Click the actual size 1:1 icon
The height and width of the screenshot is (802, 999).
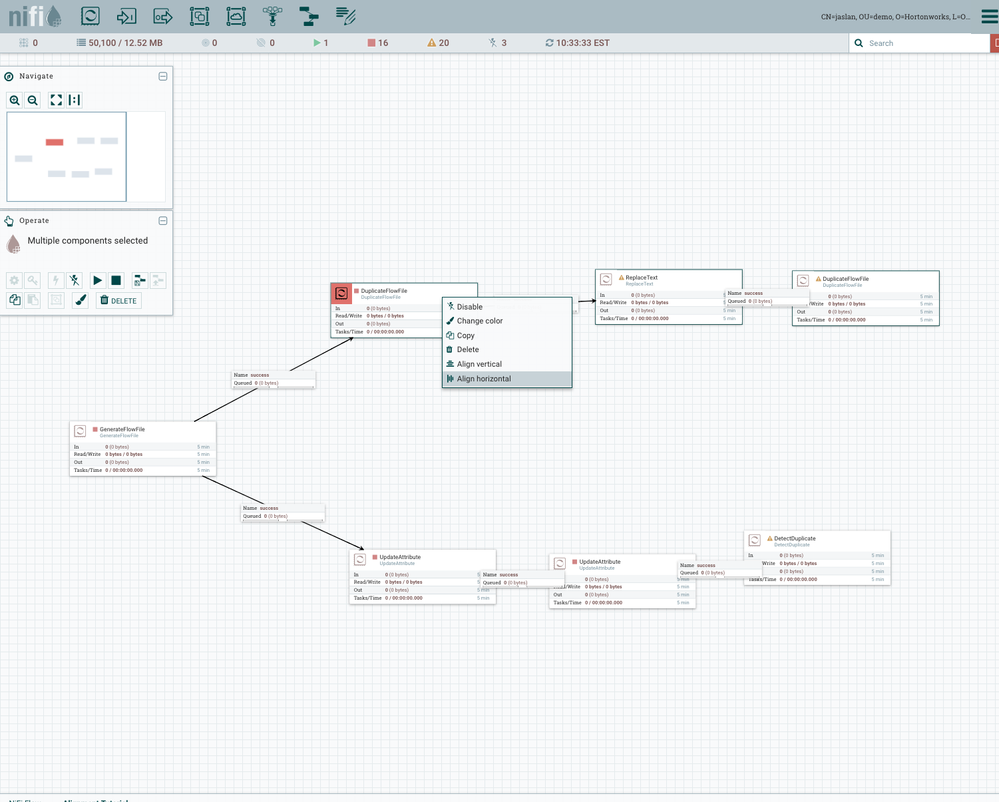[73, 100]
